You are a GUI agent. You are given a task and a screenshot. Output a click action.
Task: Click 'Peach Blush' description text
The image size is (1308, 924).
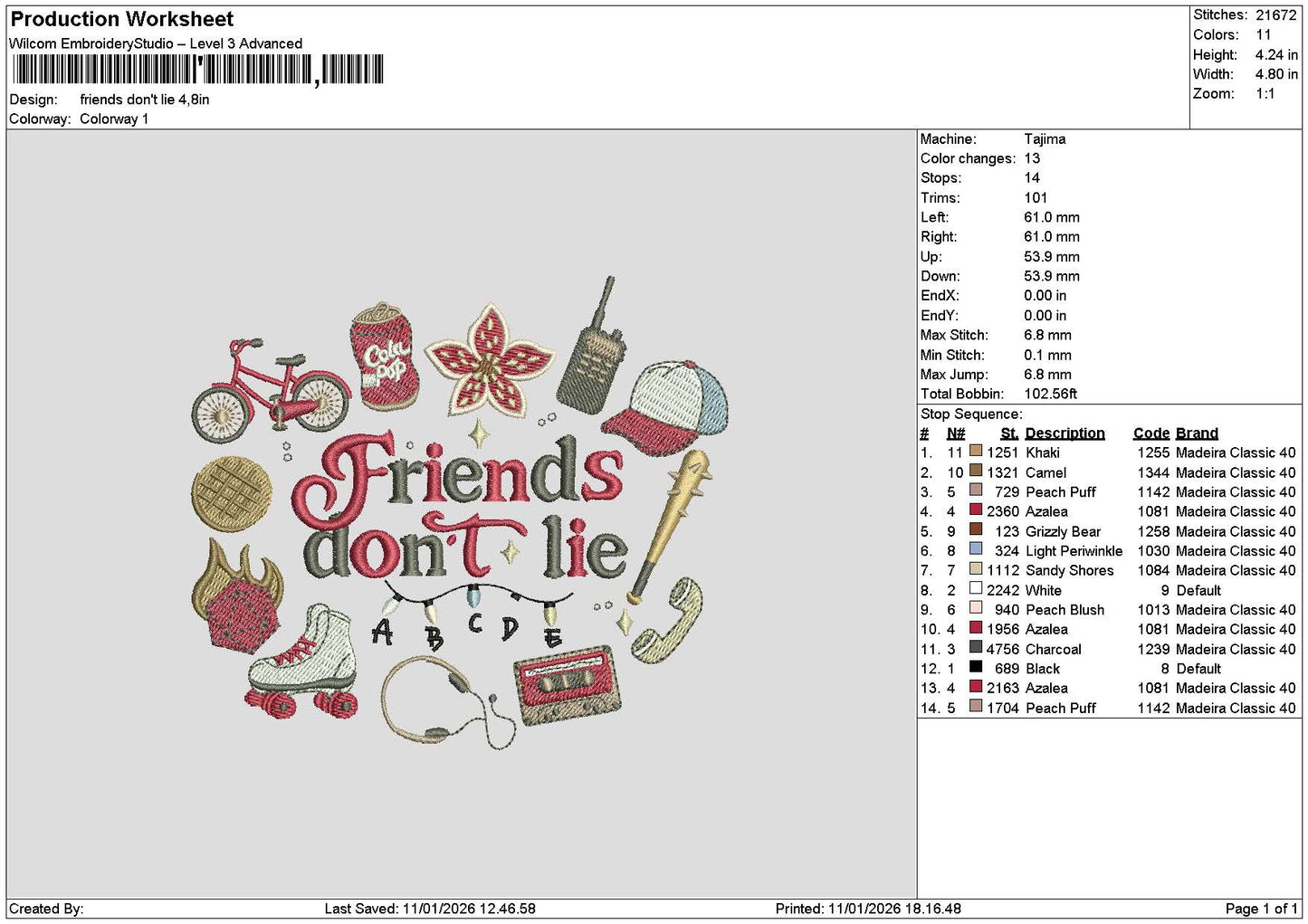click(1065, 610)
